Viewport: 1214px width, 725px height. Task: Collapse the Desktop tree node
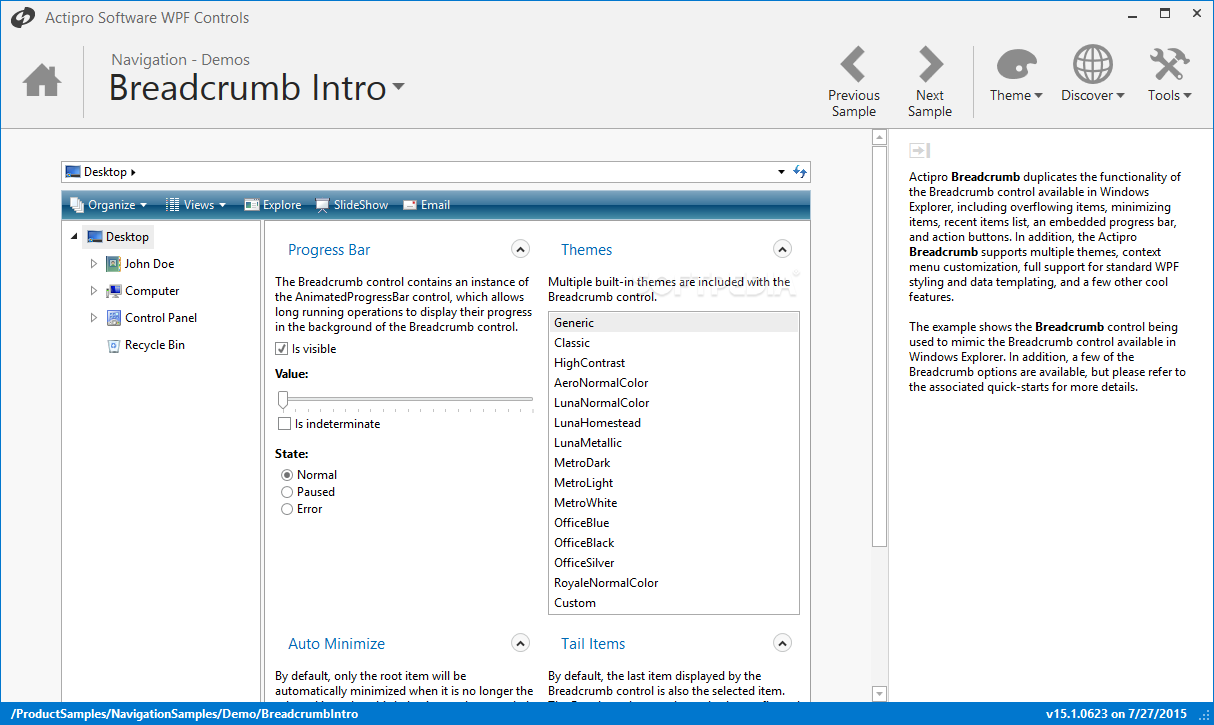[74, 237]
